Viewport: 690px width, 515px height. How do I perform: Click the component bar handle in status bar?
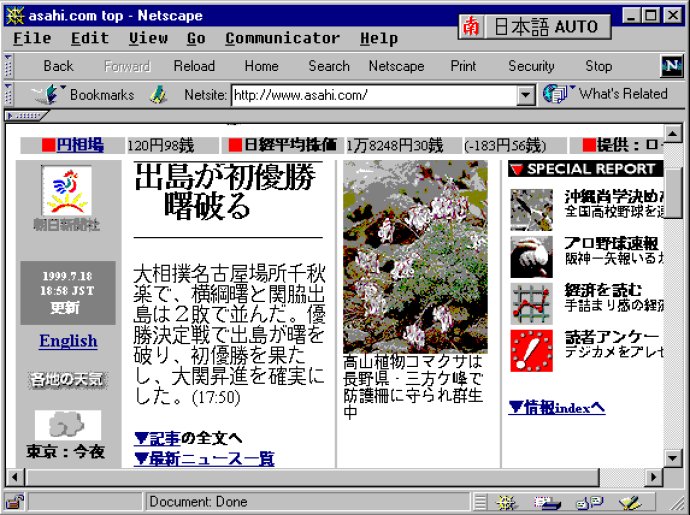481,502
